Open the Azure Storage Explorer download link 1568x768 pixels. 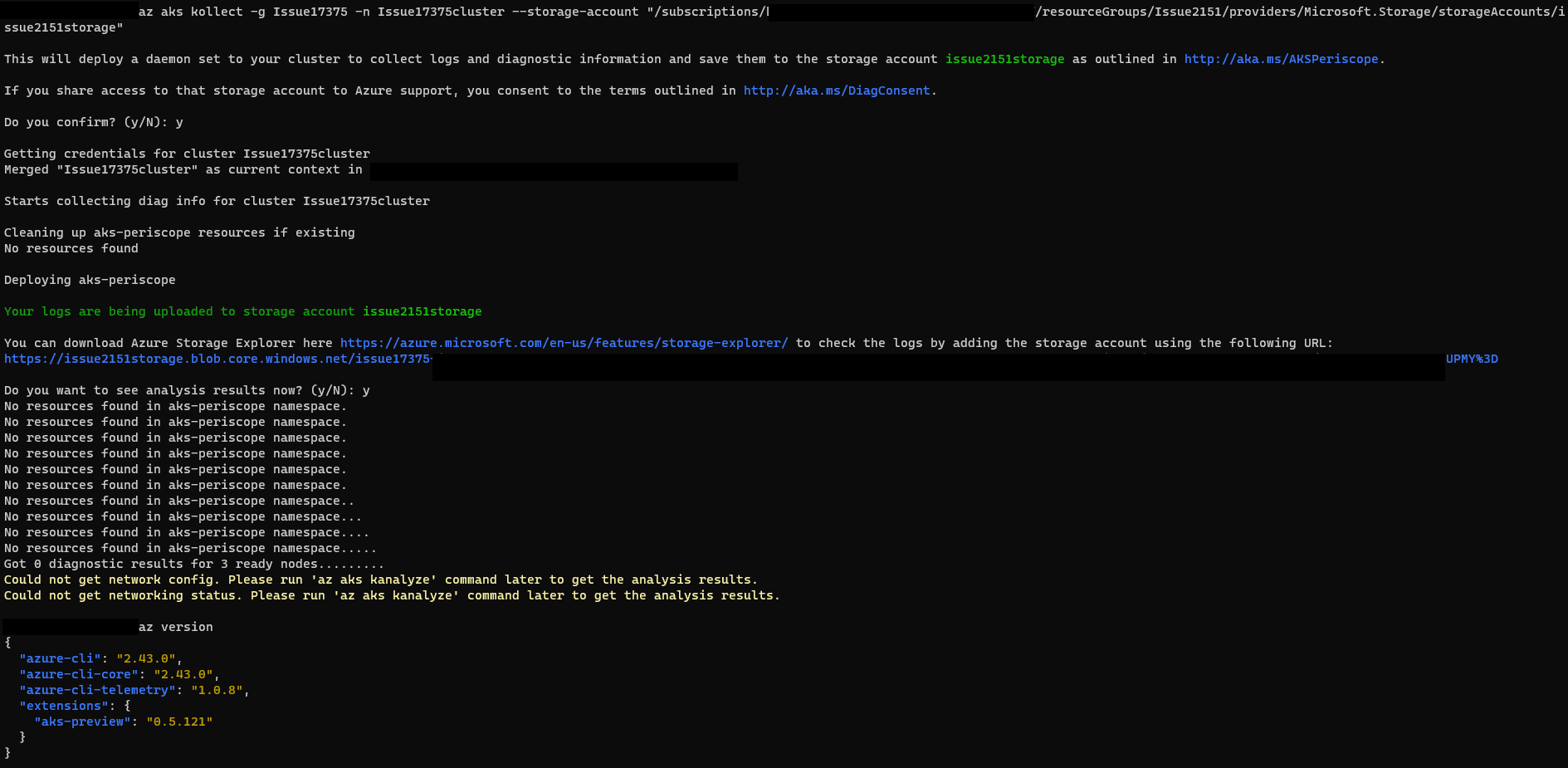click(x=563, y=342)
